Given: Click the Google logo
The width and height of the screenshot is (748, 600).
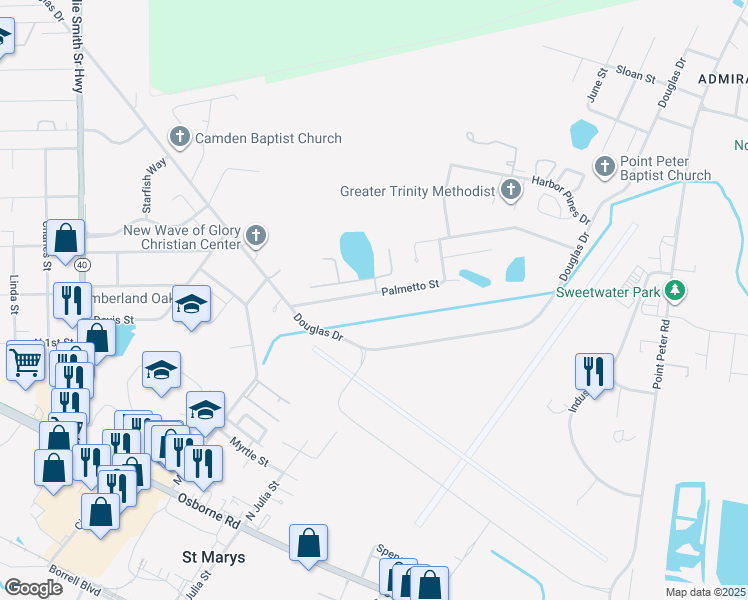Looking at the screenshot, I should (34, 588).
